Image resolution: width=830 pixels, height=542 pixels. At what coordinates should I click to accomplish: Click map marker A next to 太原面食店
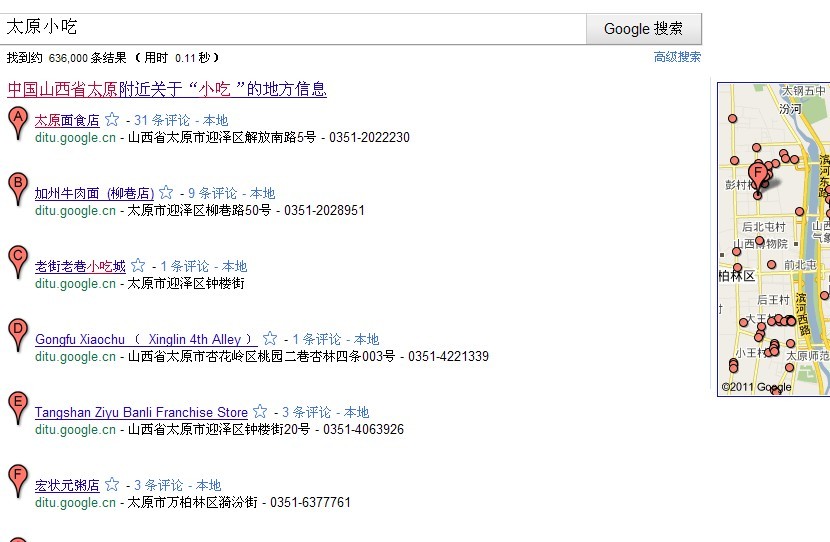(18, 122)
